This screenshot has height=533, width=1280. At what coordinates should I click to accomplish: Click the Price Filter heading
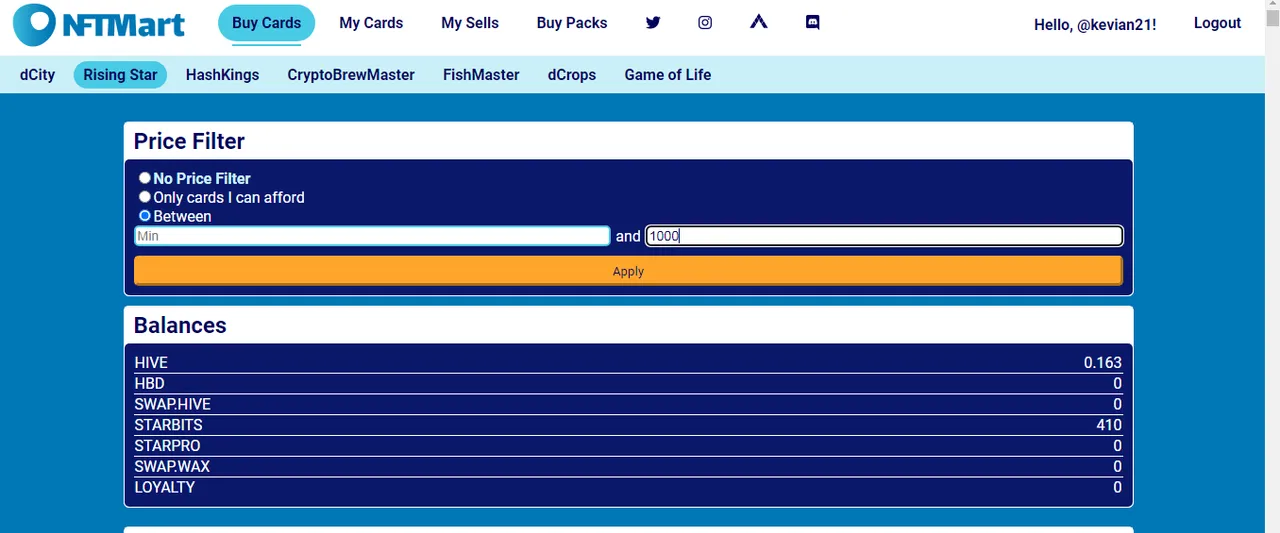pyautogui.click(x=189, y=141)
